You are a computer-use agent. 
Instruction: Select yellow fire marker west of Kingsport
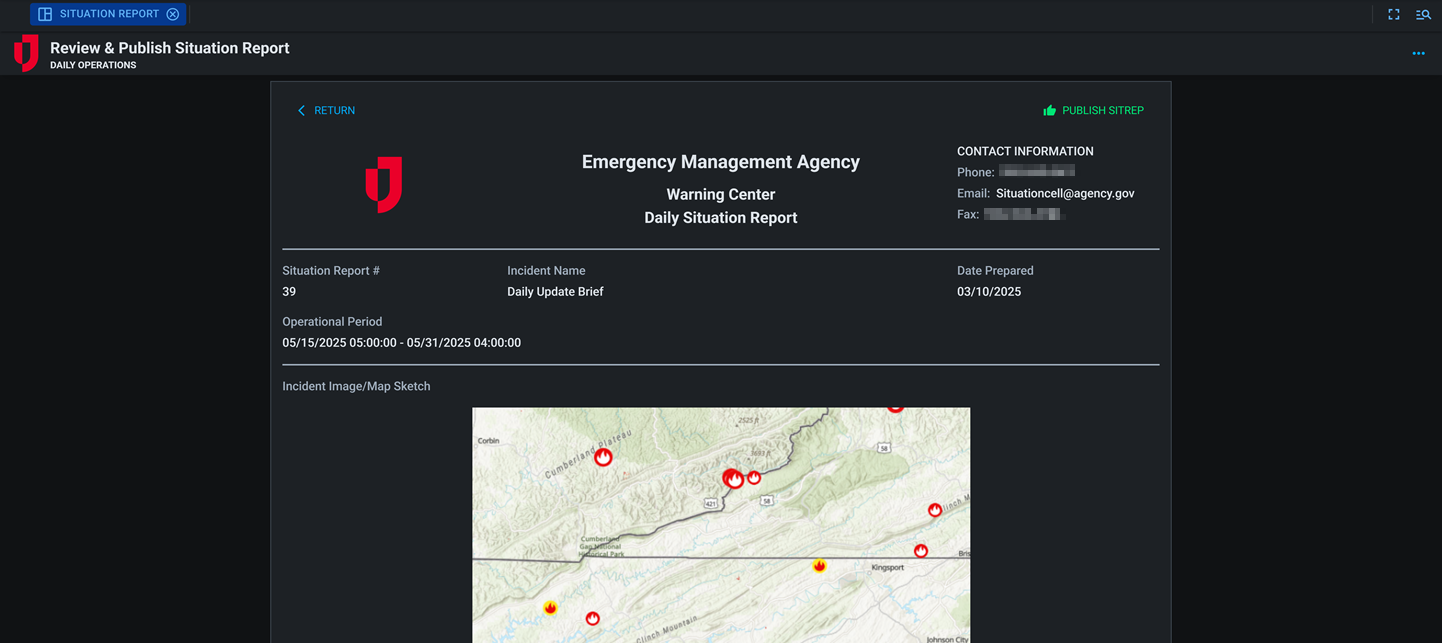(819, 566)
